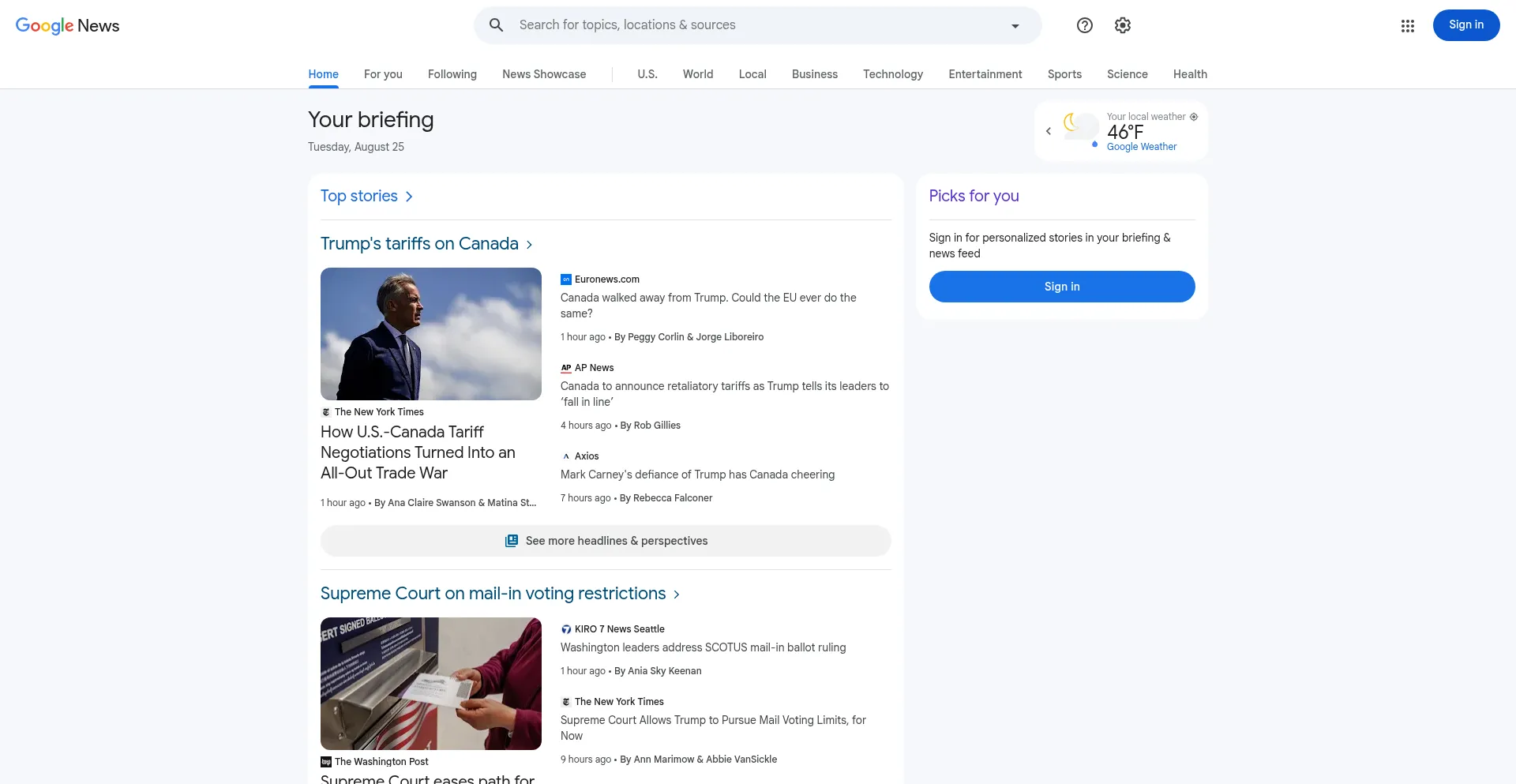This screenshot has height=784, width=1516.
Task: Click See more headlines & perspectives button
Action: [x=606, y=541]
